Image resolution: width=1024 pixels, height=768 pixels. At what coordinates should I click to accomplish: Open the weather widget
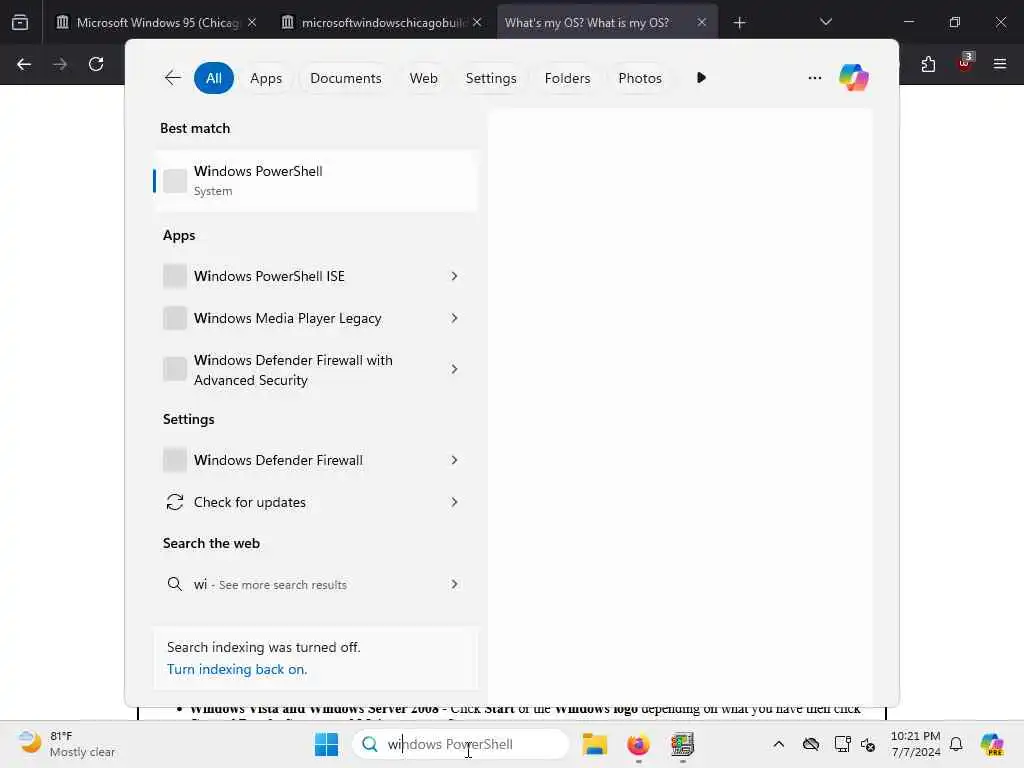click(66, 744)
